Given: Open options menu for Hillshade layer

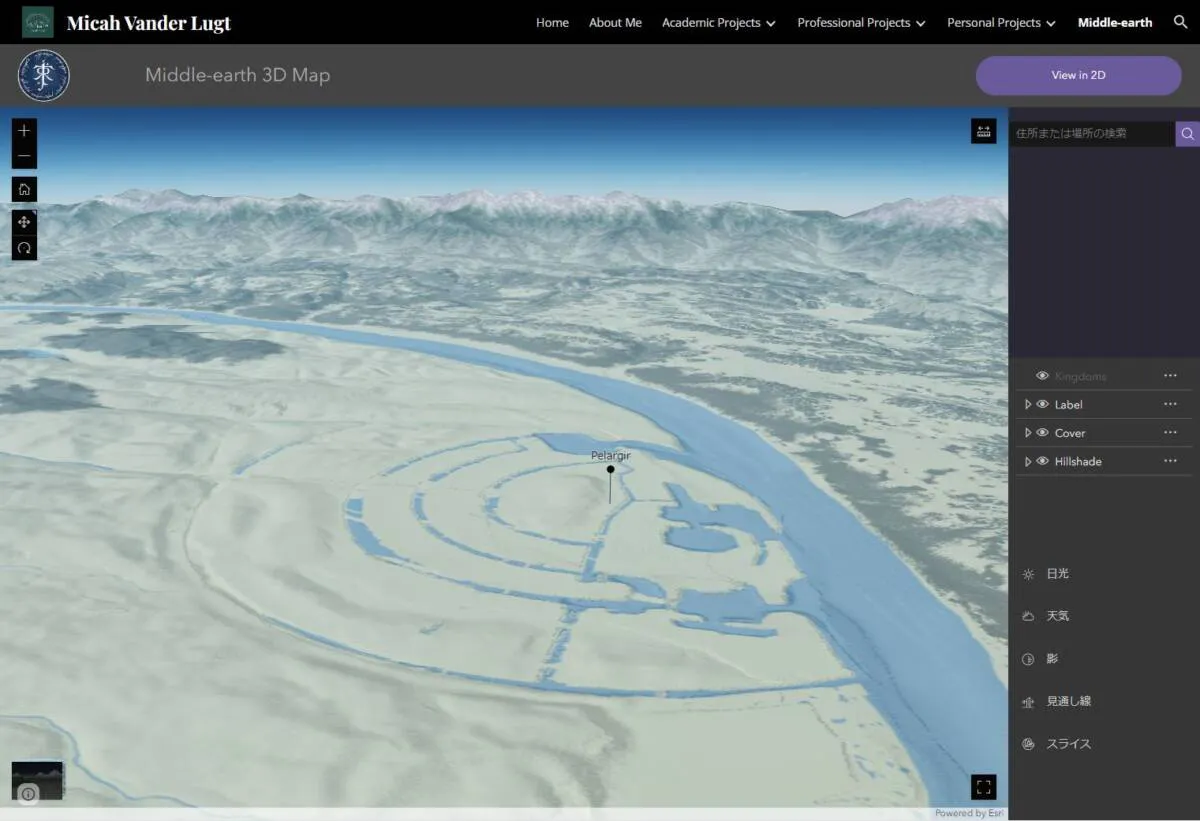Looking at the screenshot, I should pyautogui.click(x=1170, y=461).
